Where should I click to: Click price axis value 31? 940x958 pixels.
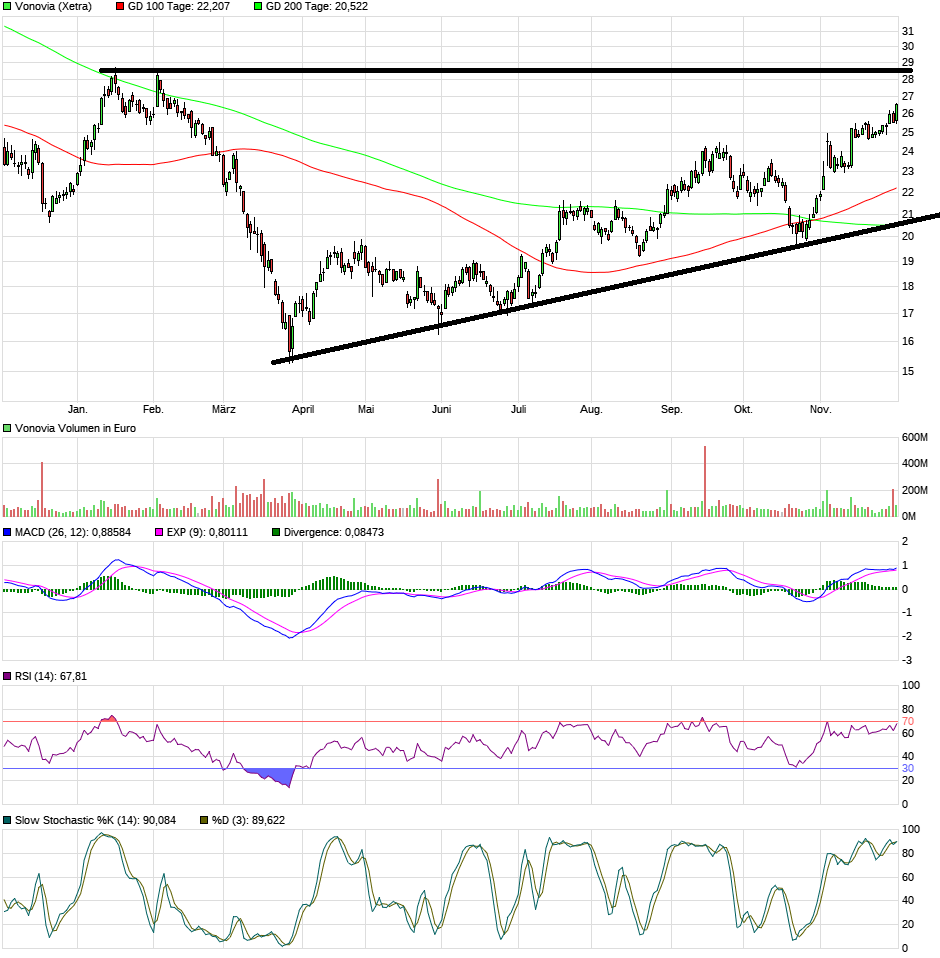pyautogui.click(x=908, y=31)
